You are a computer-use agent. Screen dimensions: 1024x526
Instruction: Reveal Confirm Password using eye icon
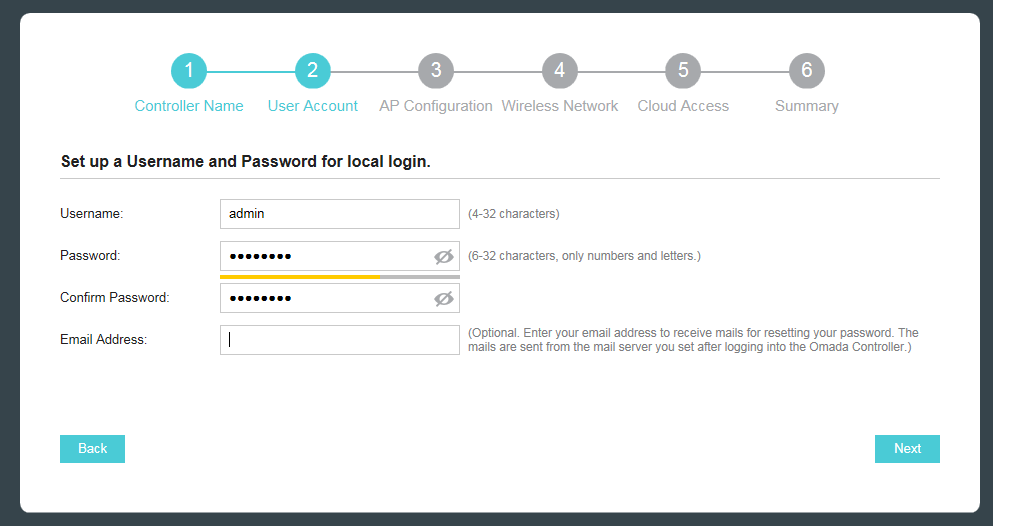[x=444, y=299]
